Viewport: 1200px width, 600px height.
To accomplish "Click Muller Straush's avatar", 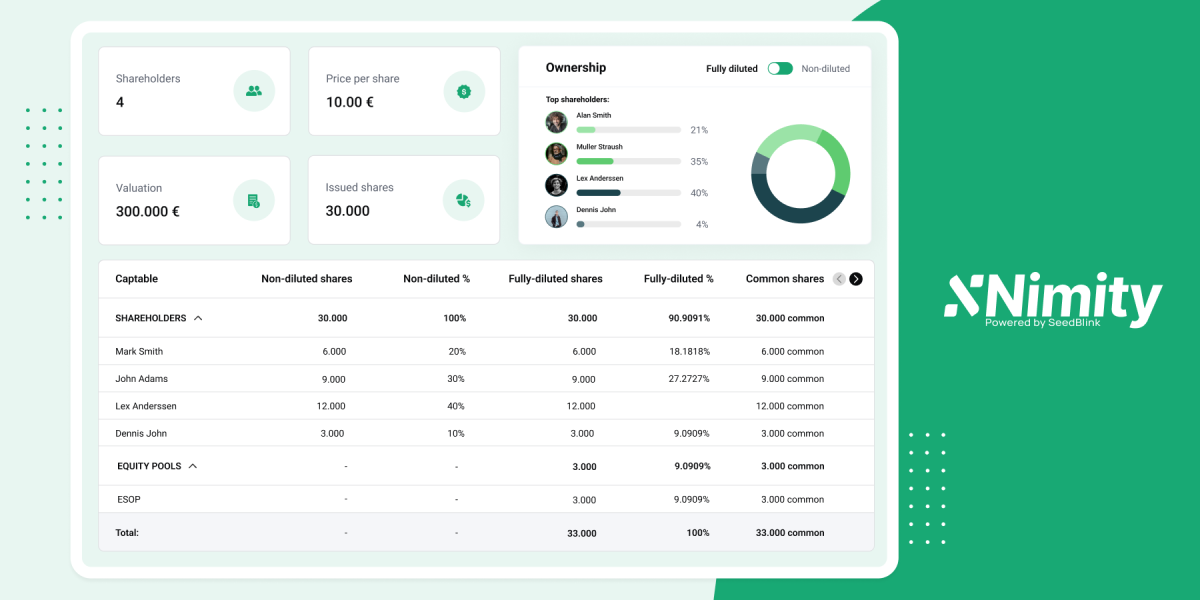I will [556, 153].
